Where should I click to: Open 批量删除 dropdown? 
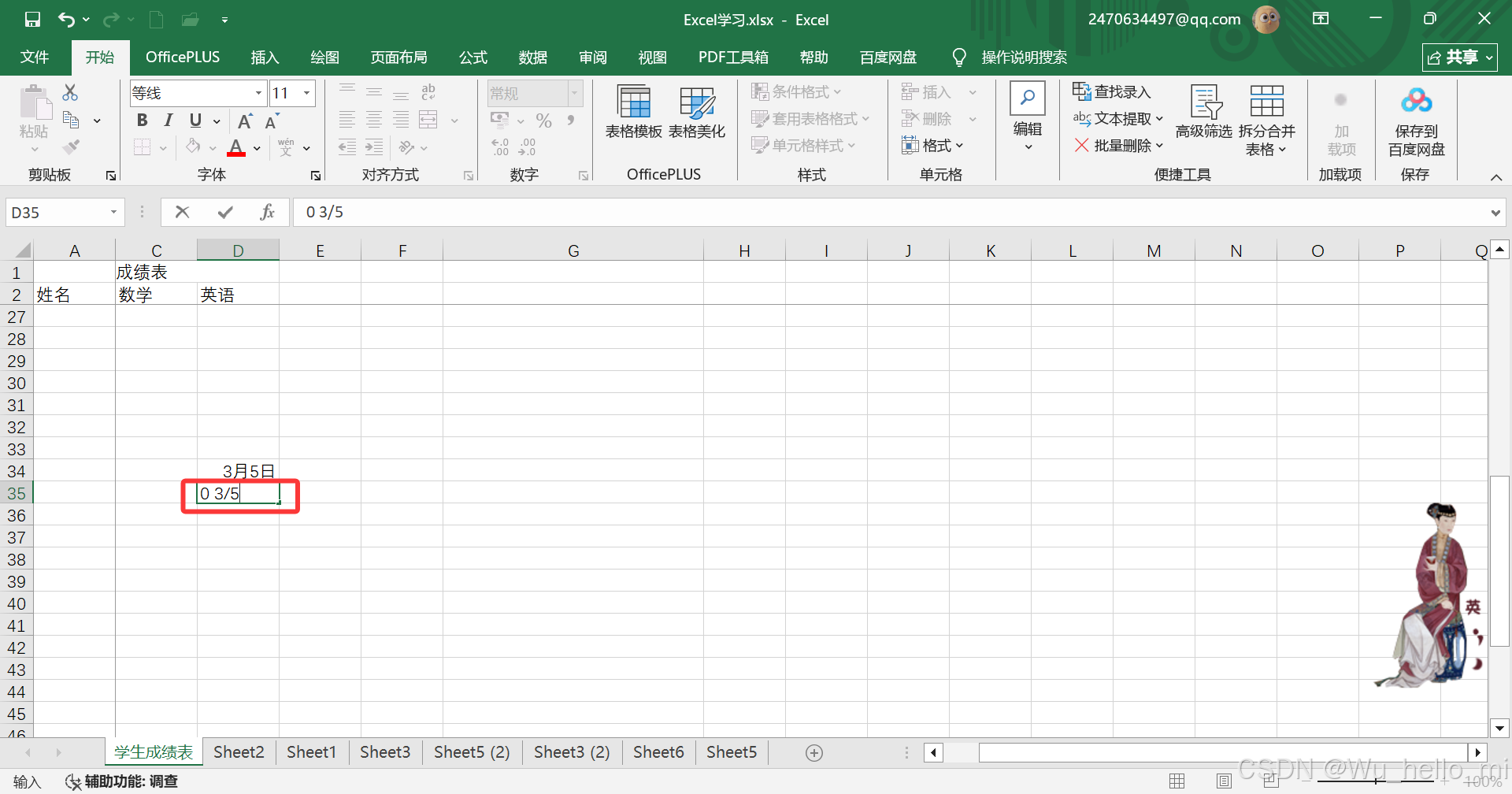click(1117, 146)
